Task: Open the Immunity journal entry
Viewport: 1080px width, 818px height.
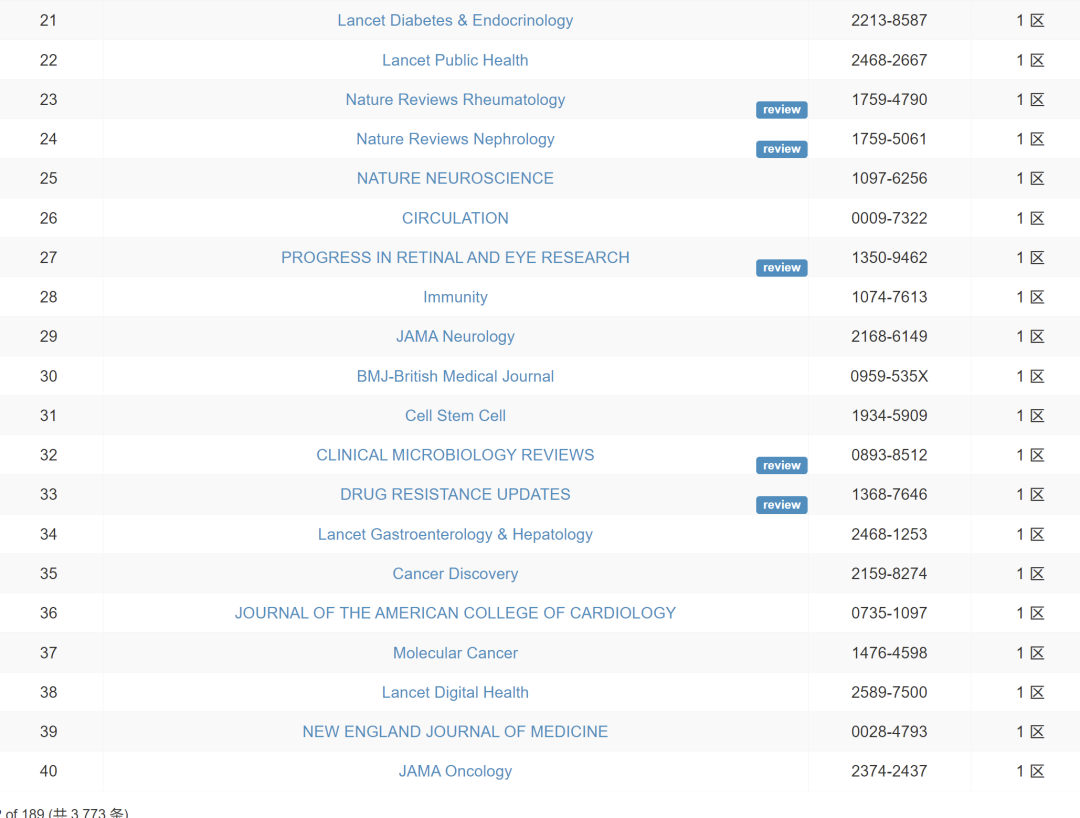Action: (455, 297)
